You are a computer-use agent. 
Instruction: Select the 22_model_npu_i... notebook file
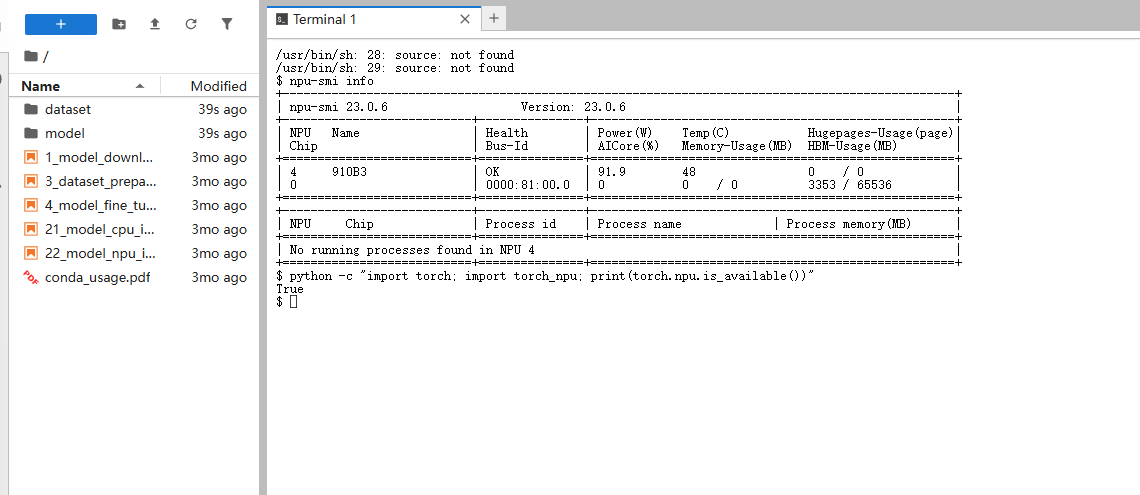click(135, 254)
